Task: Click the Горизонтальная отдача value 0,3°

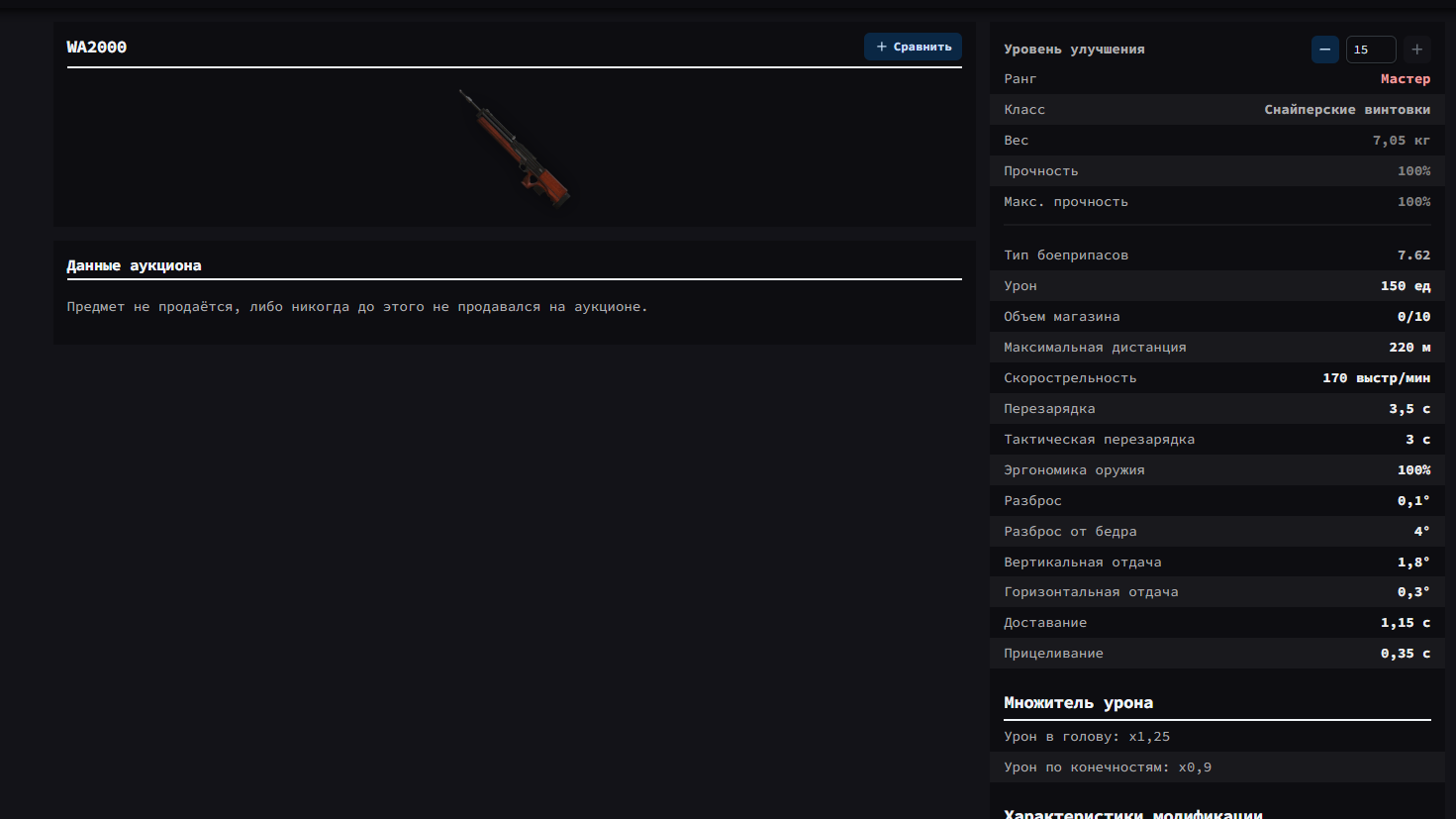Action: click(x=1413, y=592)
